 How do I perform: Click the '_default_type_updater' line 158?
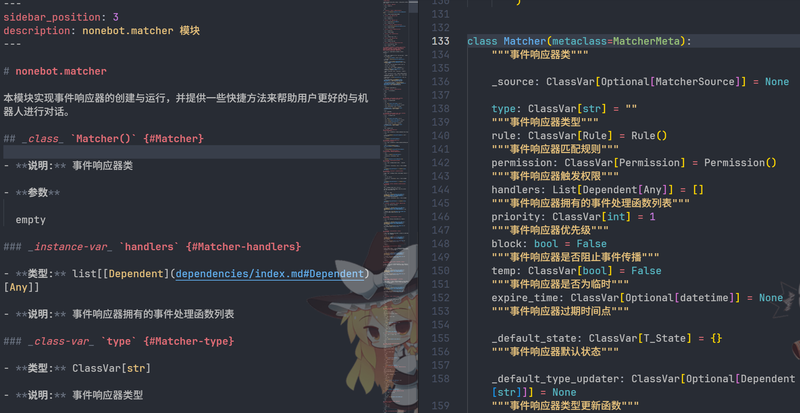(643, 379)
